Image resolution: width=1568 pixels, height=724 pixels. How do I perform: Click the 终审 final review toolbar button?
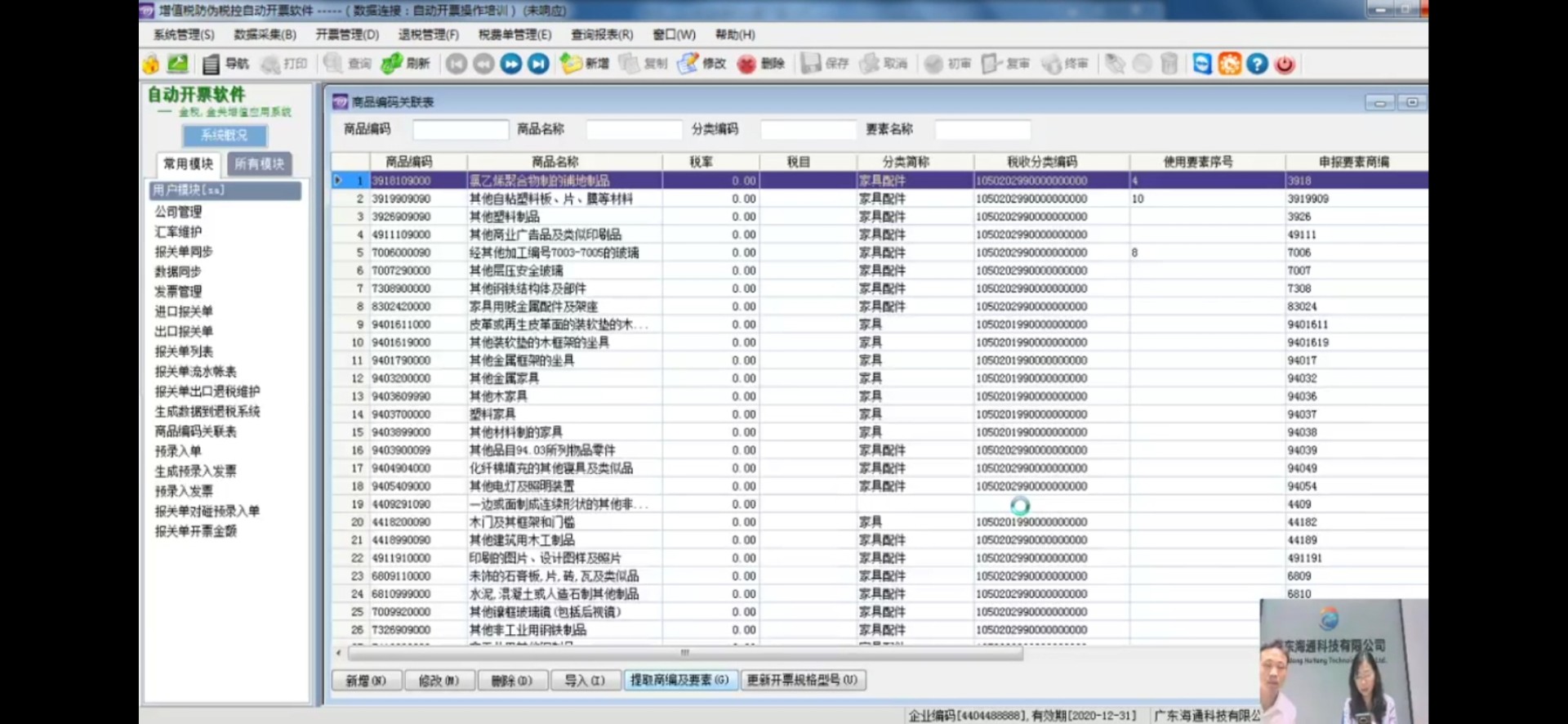(1065, 64)
